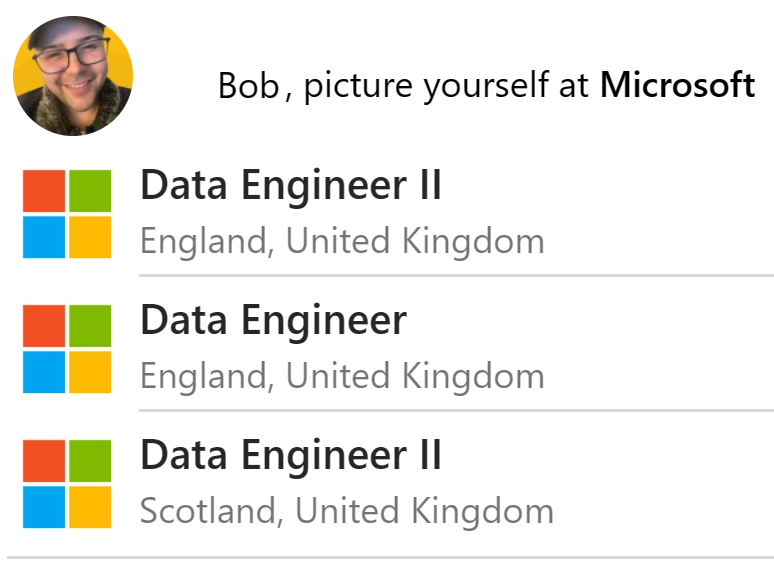Click green square in Scotland listing's logo
The image size is (774, 586).
pyautogui.click(x=90, y=462)
